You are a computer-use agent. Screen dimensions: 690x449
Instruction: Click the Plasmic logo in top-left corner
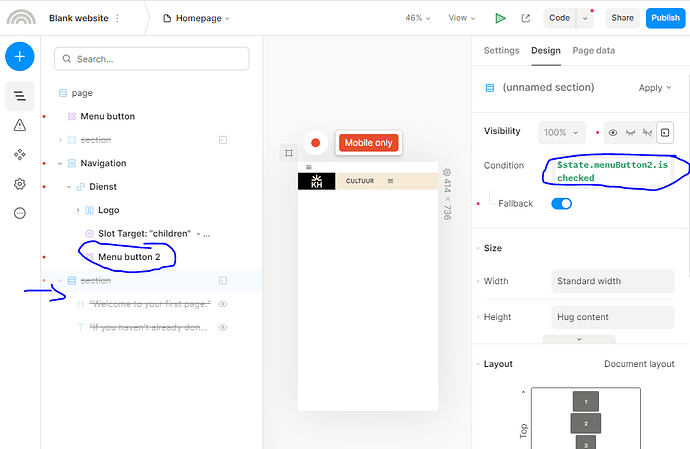coord(20,18)
